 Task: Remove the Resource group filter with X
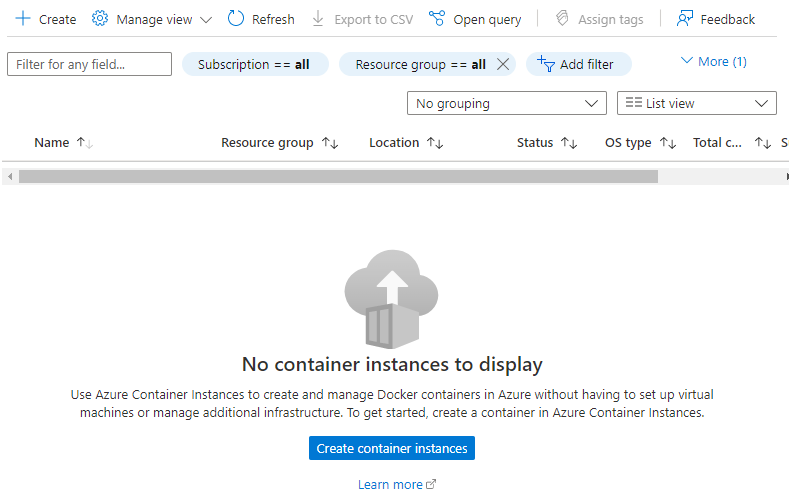[503, 64]
